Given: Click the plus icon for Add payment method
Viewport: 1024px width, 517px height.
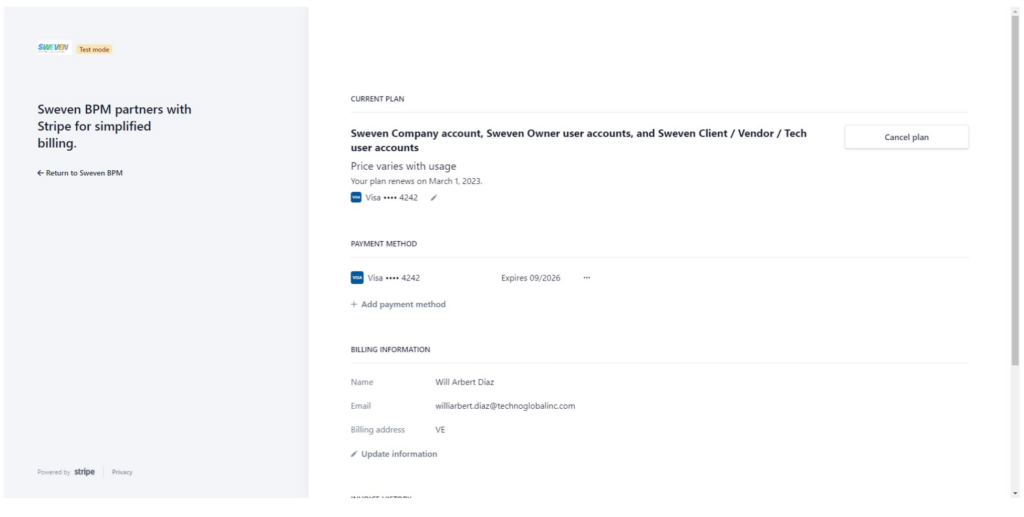Looking at the screenshot, I should coord(354,304).
